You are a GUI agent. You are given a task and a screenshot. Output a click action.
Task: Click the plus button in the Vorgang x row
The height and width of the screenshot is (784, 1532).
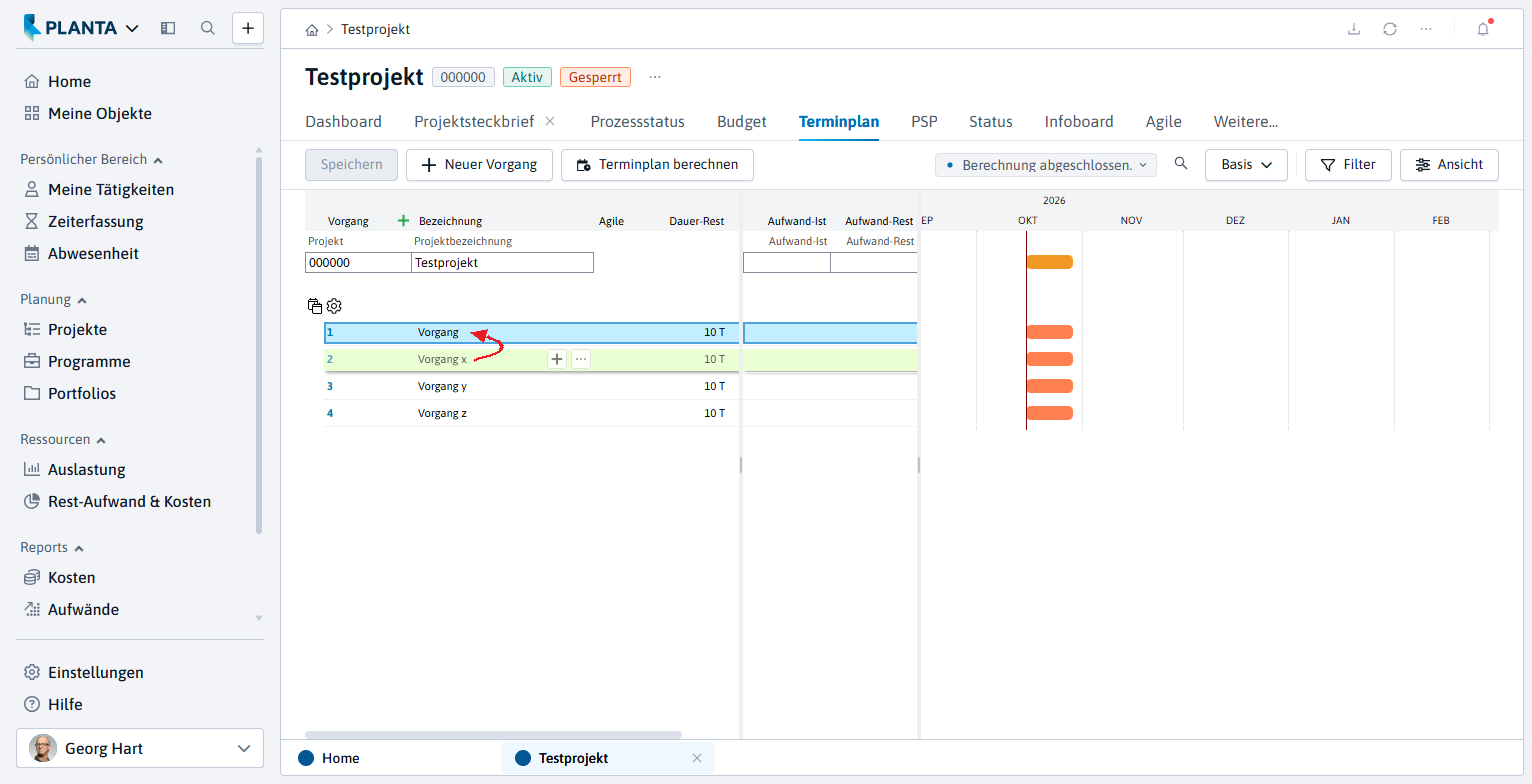pyautogui.click(x=557, y=359)
